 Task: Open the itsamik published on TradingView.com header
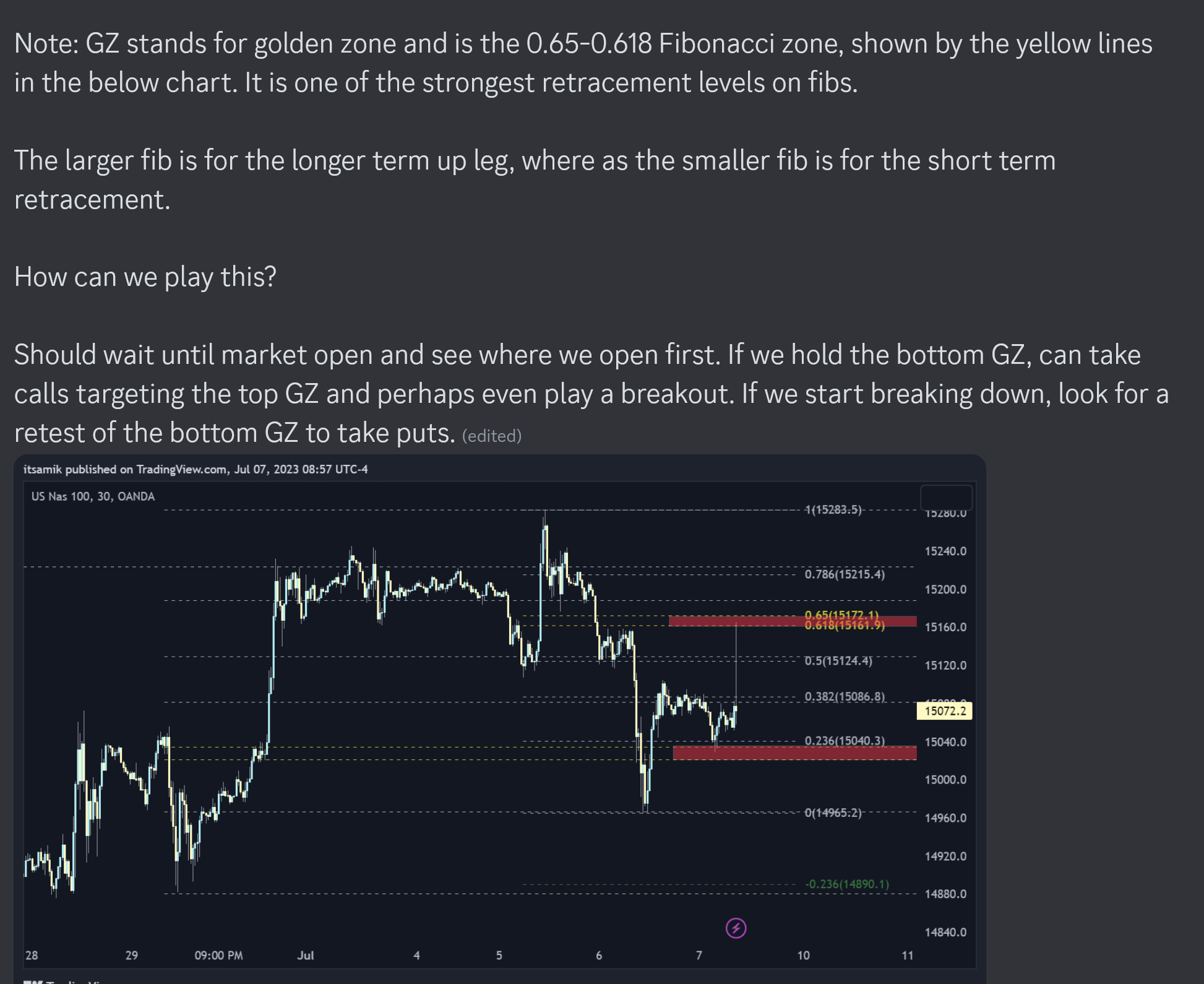tap(196, 469)
